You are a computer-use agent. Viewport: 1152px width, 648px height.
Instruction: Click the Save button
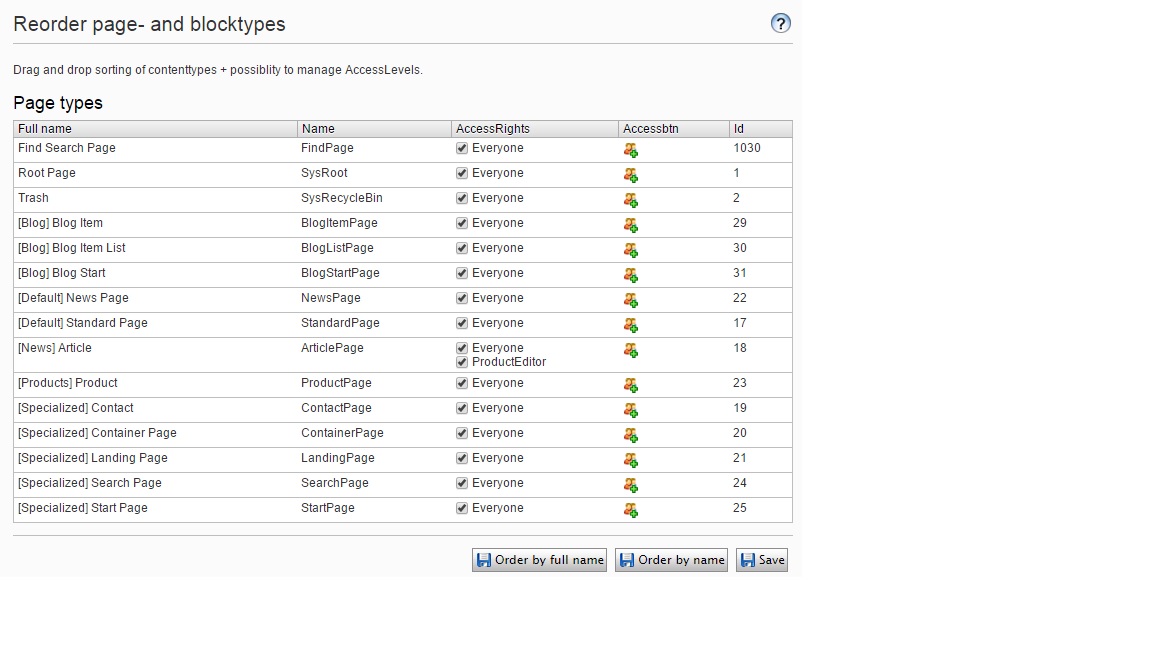[x=762, y=560]
